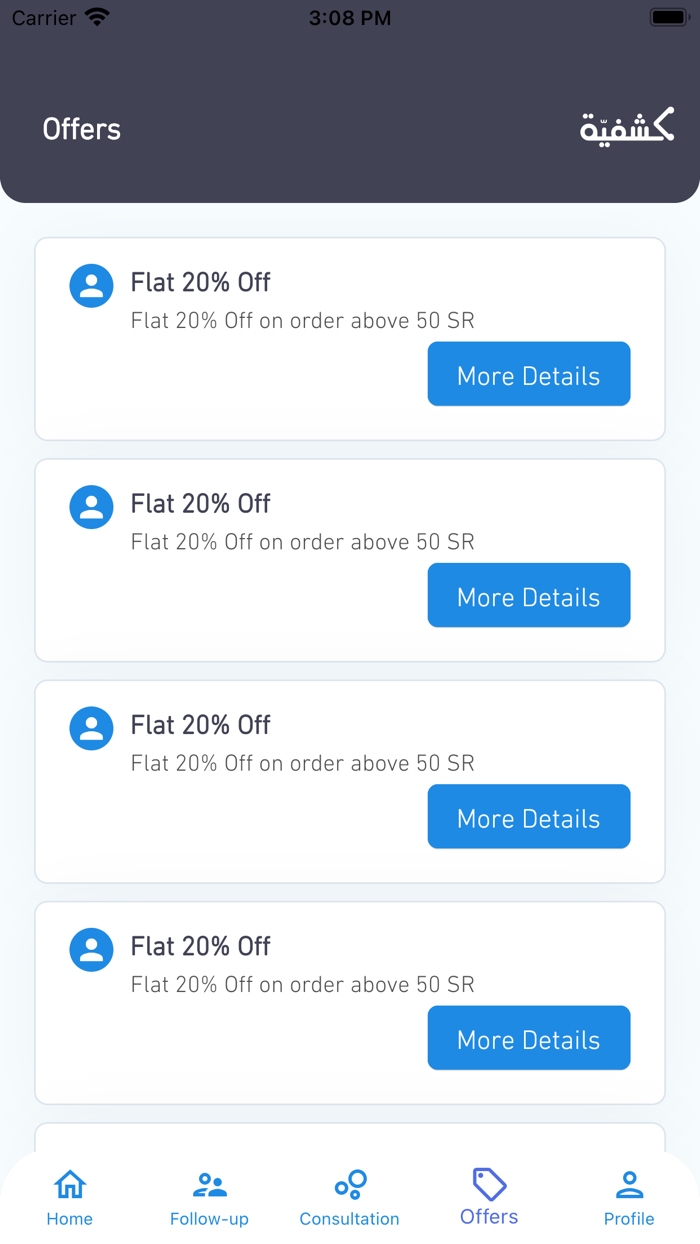The width and height of the screenshot is (700, 1244).
Task: Click the Arabic logo in header
Action: pyautogui.click(x=627, y=128)
